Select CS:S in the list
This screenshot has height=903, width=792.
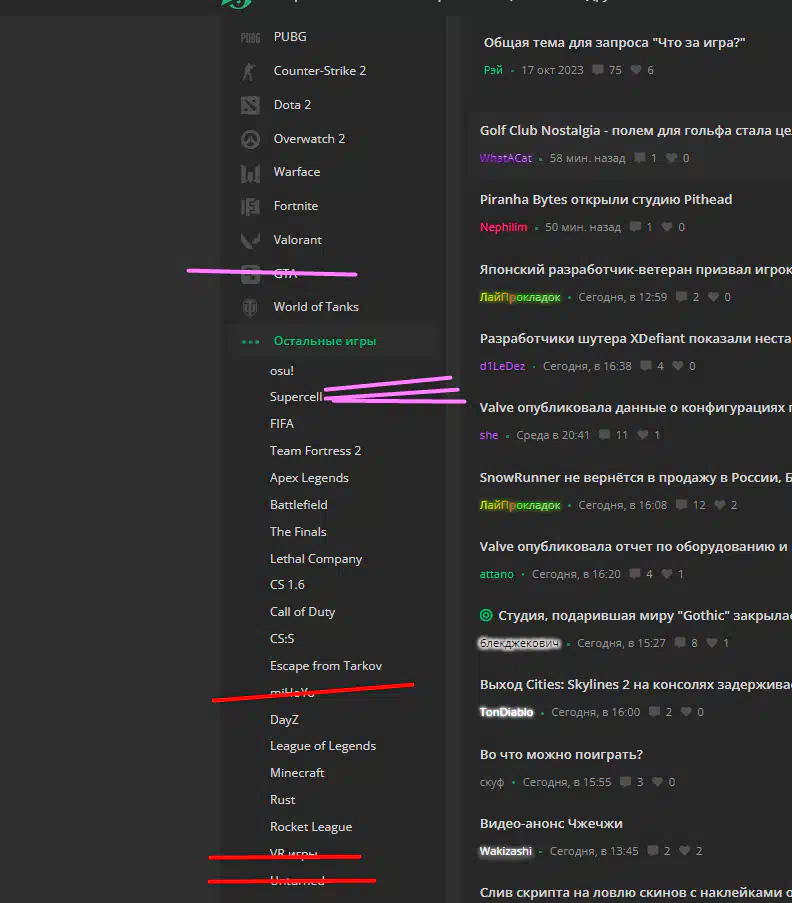(282, 639)
